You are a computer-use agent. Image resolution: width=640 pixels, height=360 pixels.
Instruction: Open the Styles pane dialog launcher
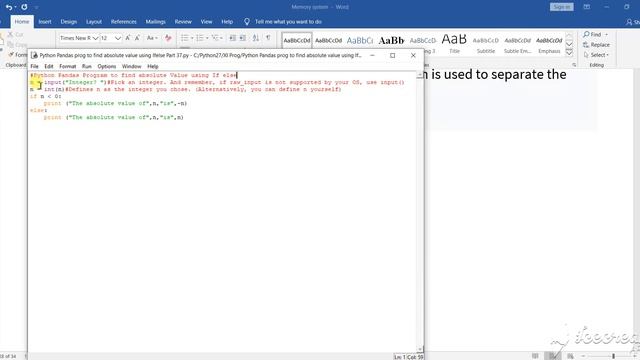(574, 65)
